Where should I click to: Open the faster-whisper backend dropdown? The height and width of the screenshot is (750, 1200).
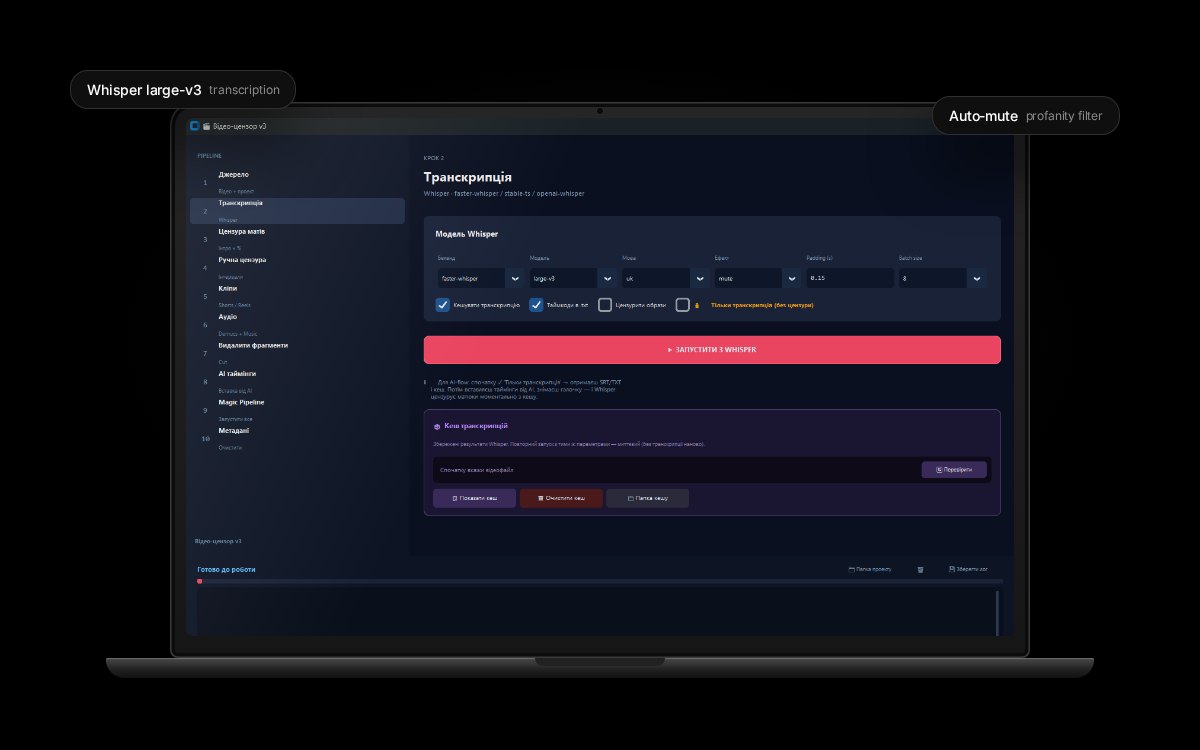(480, 278)
